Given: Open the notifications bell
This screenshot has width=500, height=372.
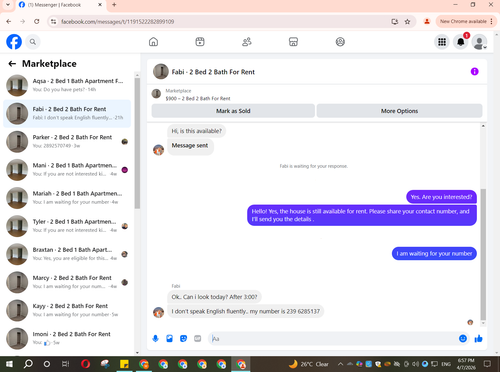Looking at the screenshot, I should click(x=461, y=42).
